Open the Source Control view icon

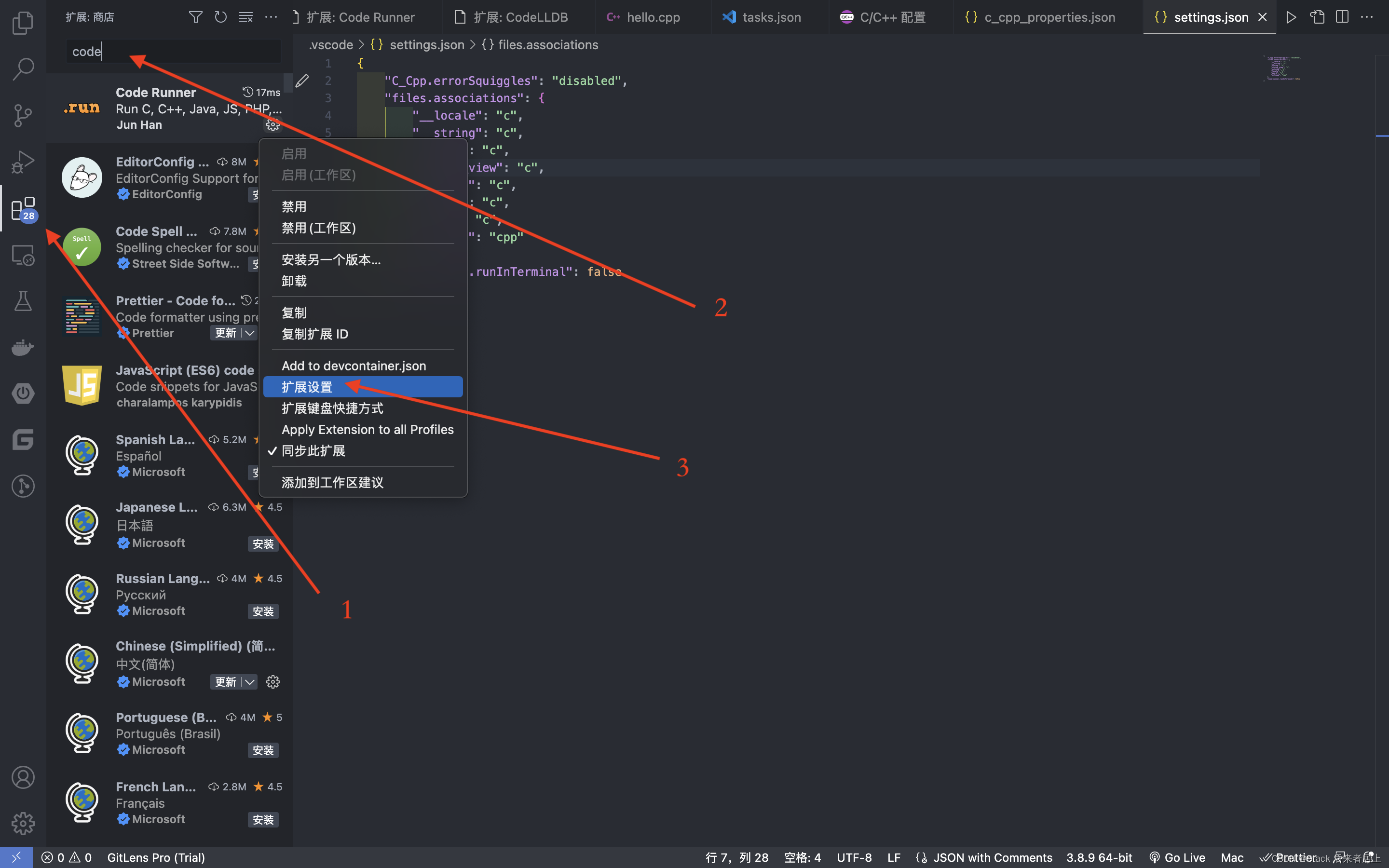click(23, 115)
